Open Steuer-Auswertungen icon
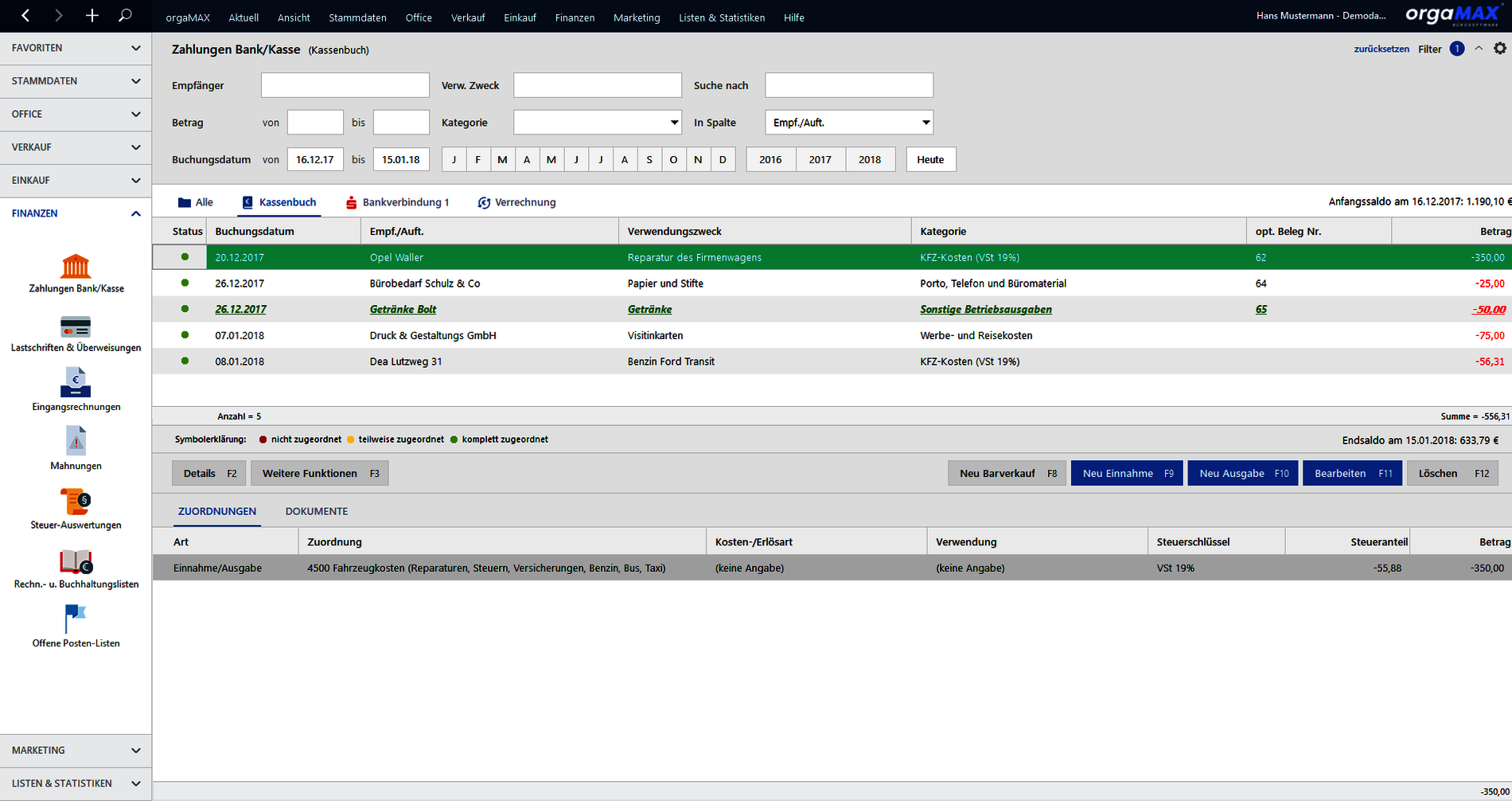1512x801 pixels. tap(76, 502)
